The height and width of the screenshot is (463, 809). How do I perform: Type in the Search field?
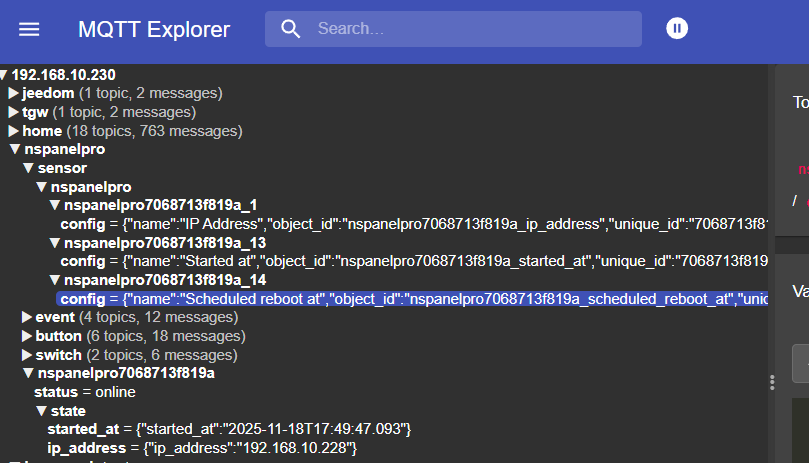coord(470,29)
